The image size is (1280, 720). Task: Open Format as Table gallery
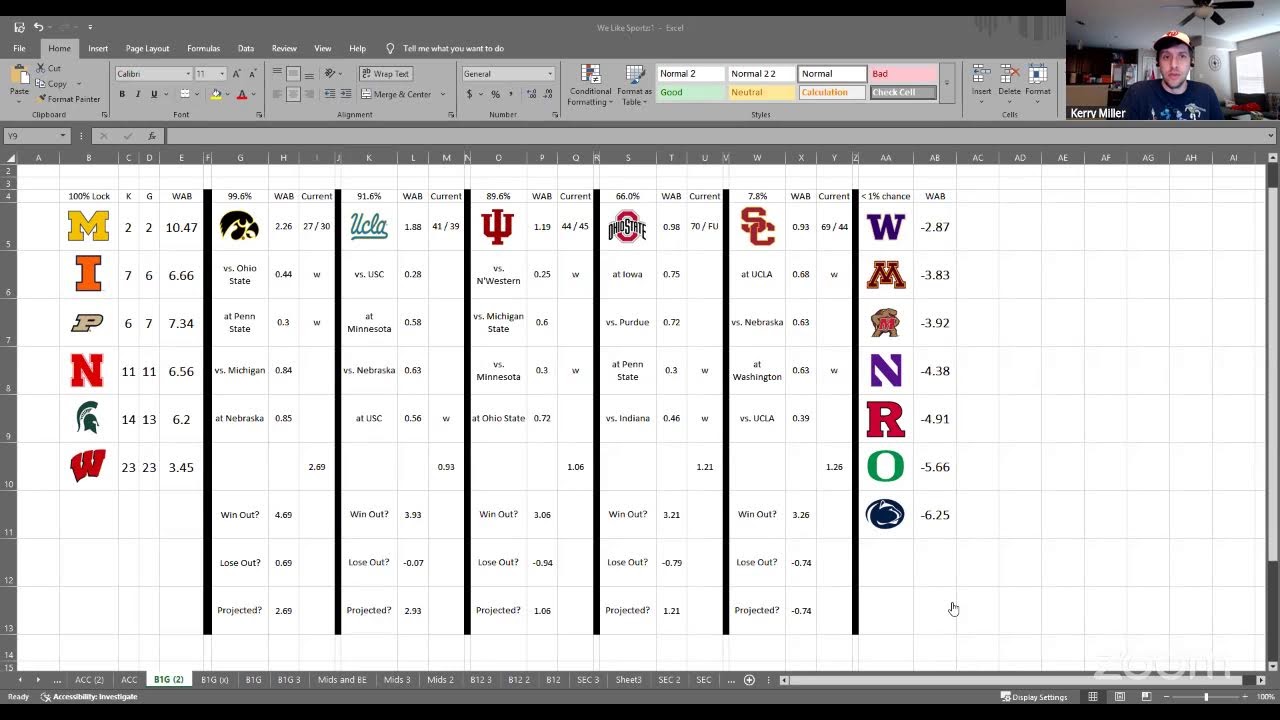tap(634, 86)
